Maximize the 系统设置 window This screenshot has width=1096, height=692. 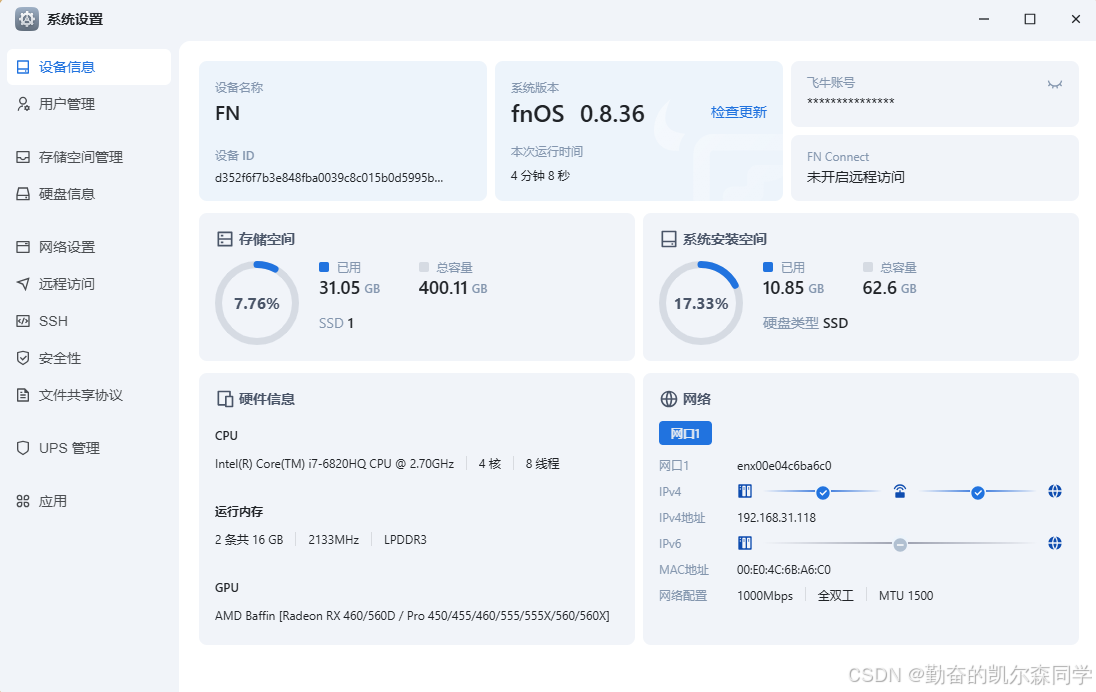pos(1030,19)
